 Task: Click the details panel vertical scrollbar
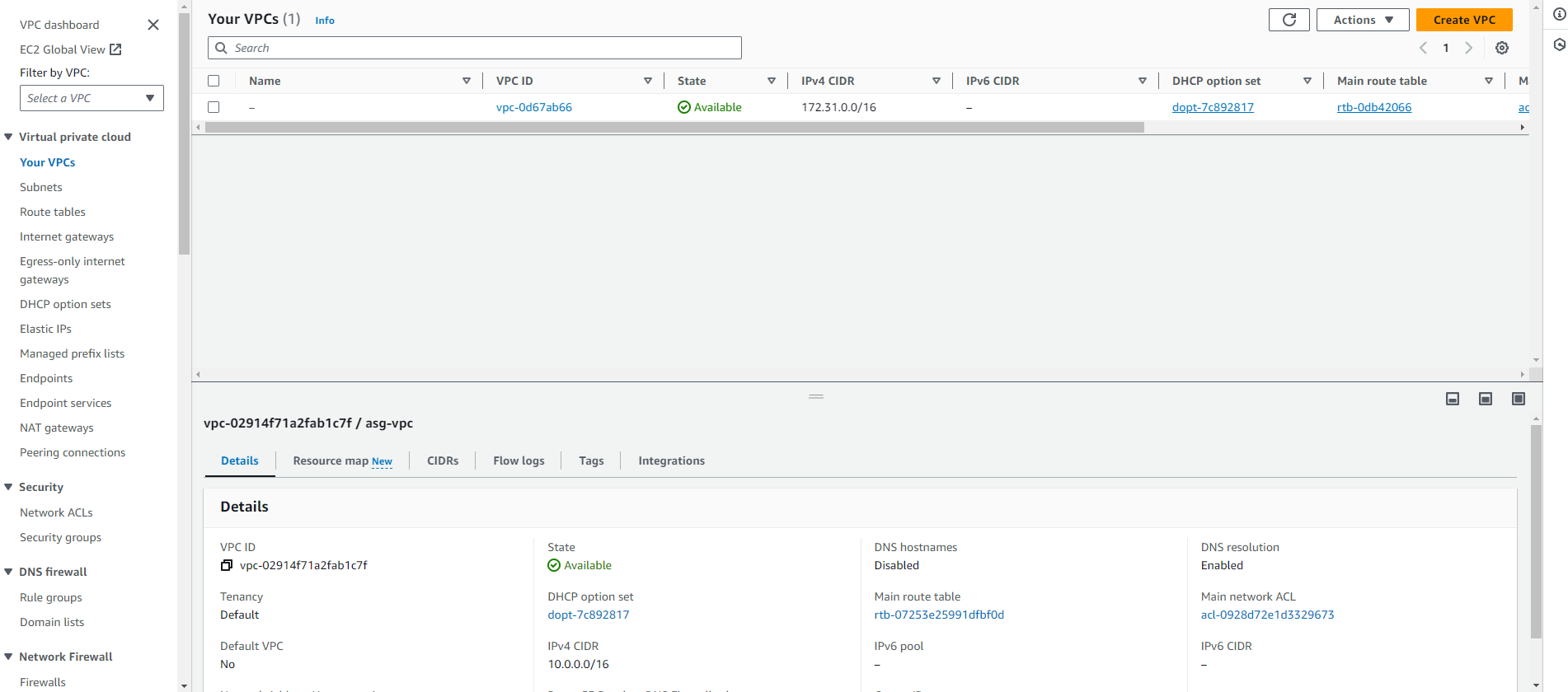click(1536, 531)
